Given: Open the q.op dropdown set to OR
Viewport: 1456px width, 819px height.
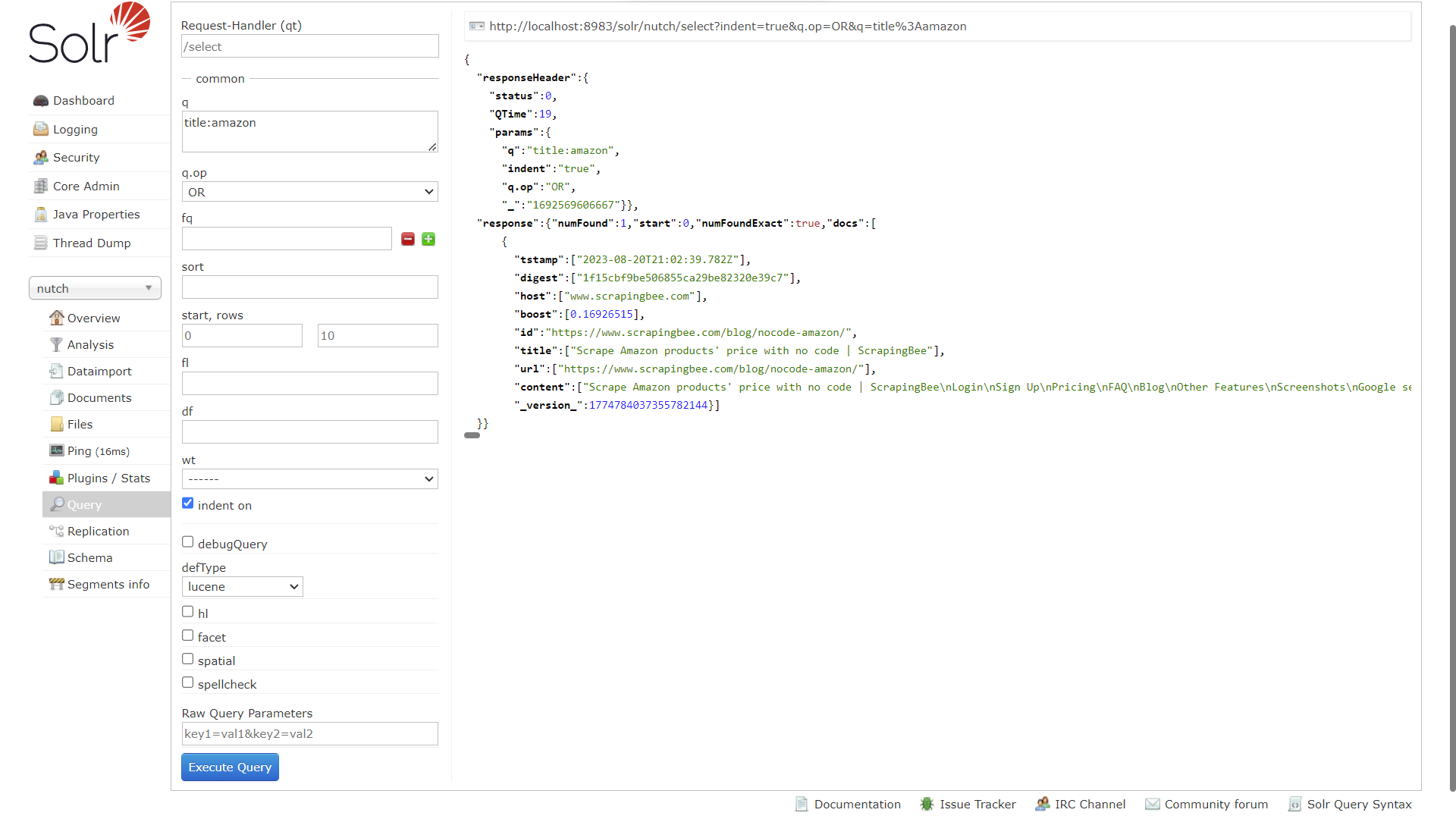Looking at the screenshot, I should pos(309,191).
